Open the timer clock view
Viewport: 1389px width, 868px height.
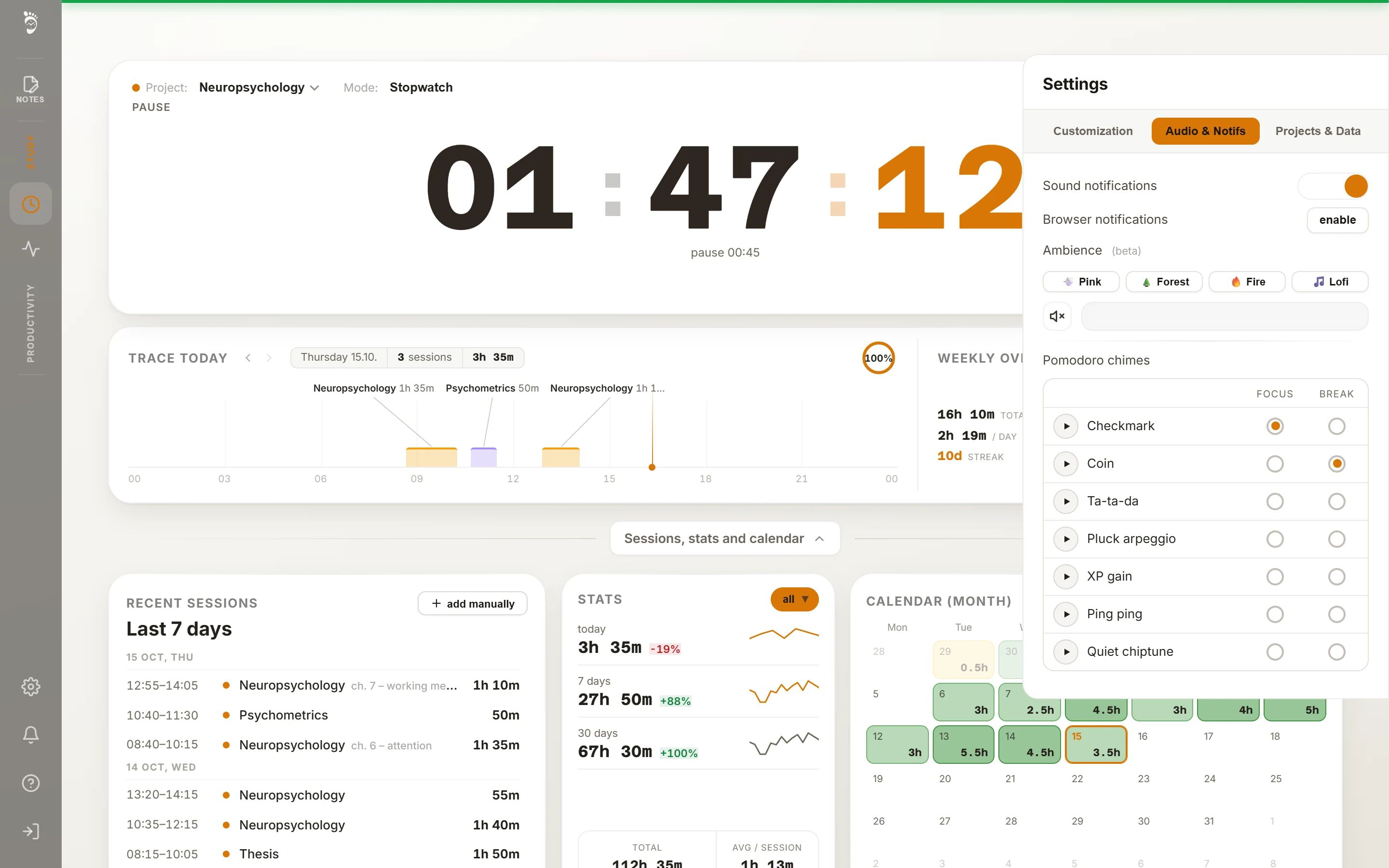[x=30, y=204]
